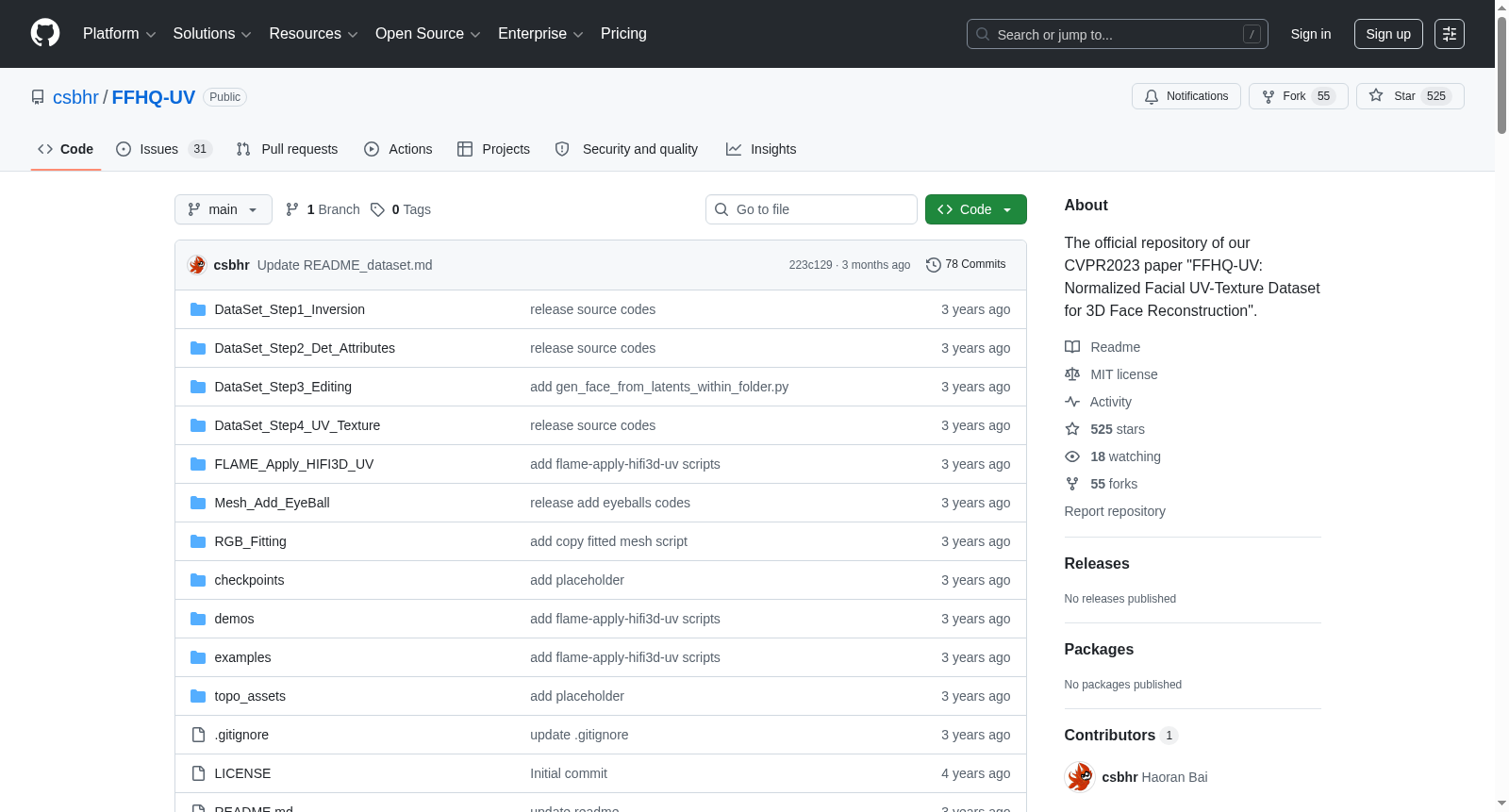Screen dimensions: 1509x812
Task: Click the search magnifier icon in header
Action: [983, 35]
